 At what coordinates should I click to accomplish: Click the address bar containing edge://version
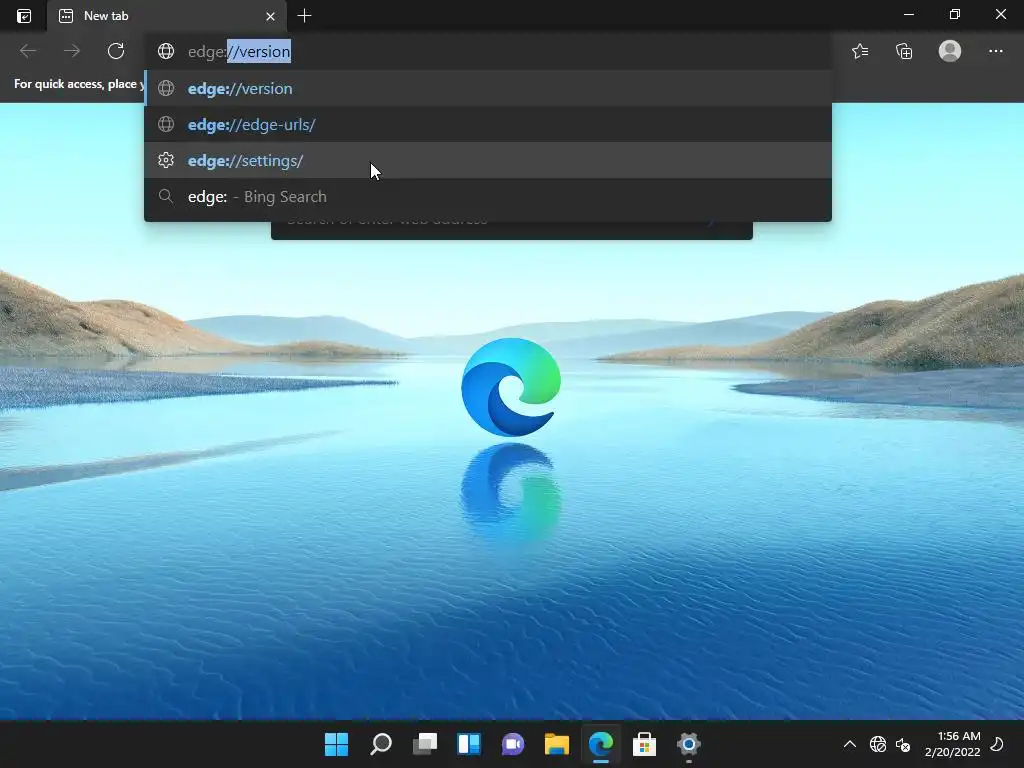coord(488,51)
